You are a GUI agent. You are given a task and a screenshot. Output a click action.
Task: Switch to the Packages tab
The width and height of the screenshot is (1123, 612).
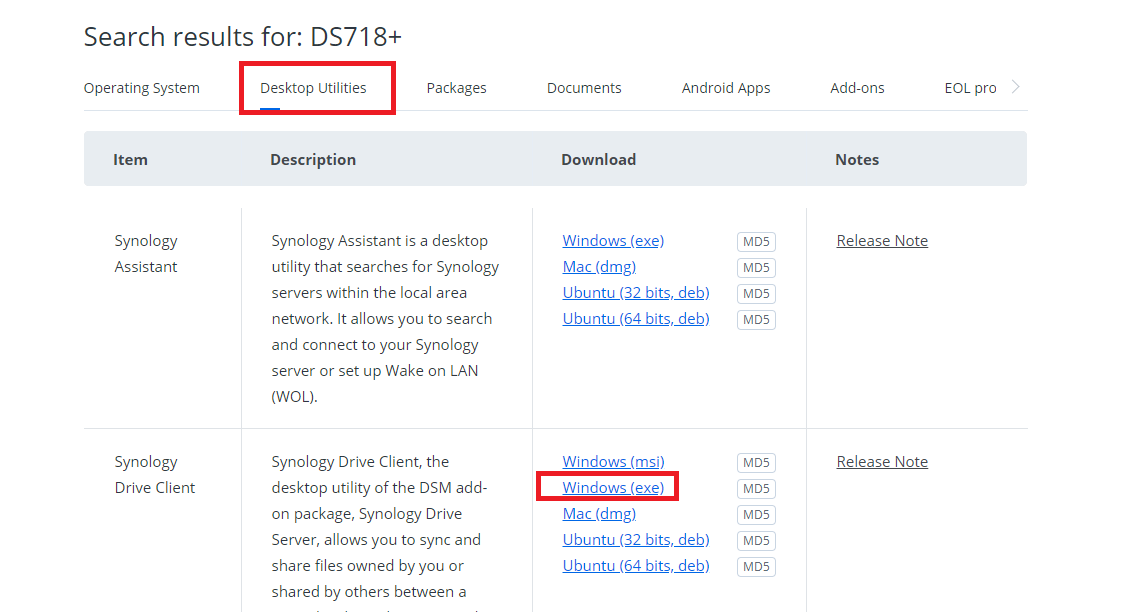[456, 88]
